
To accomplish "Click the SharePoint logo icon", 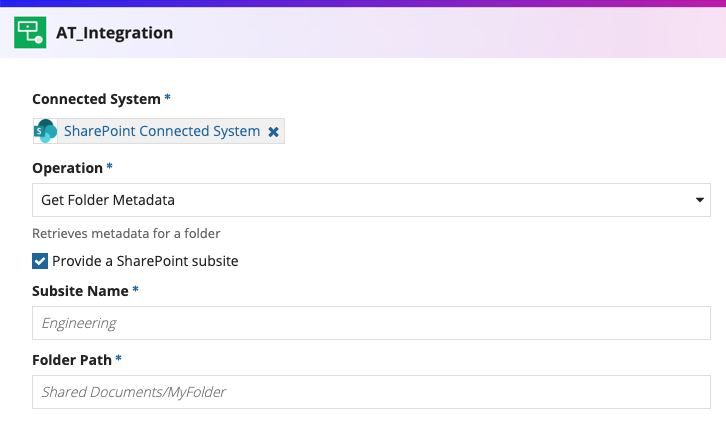I will click(45, 131).
